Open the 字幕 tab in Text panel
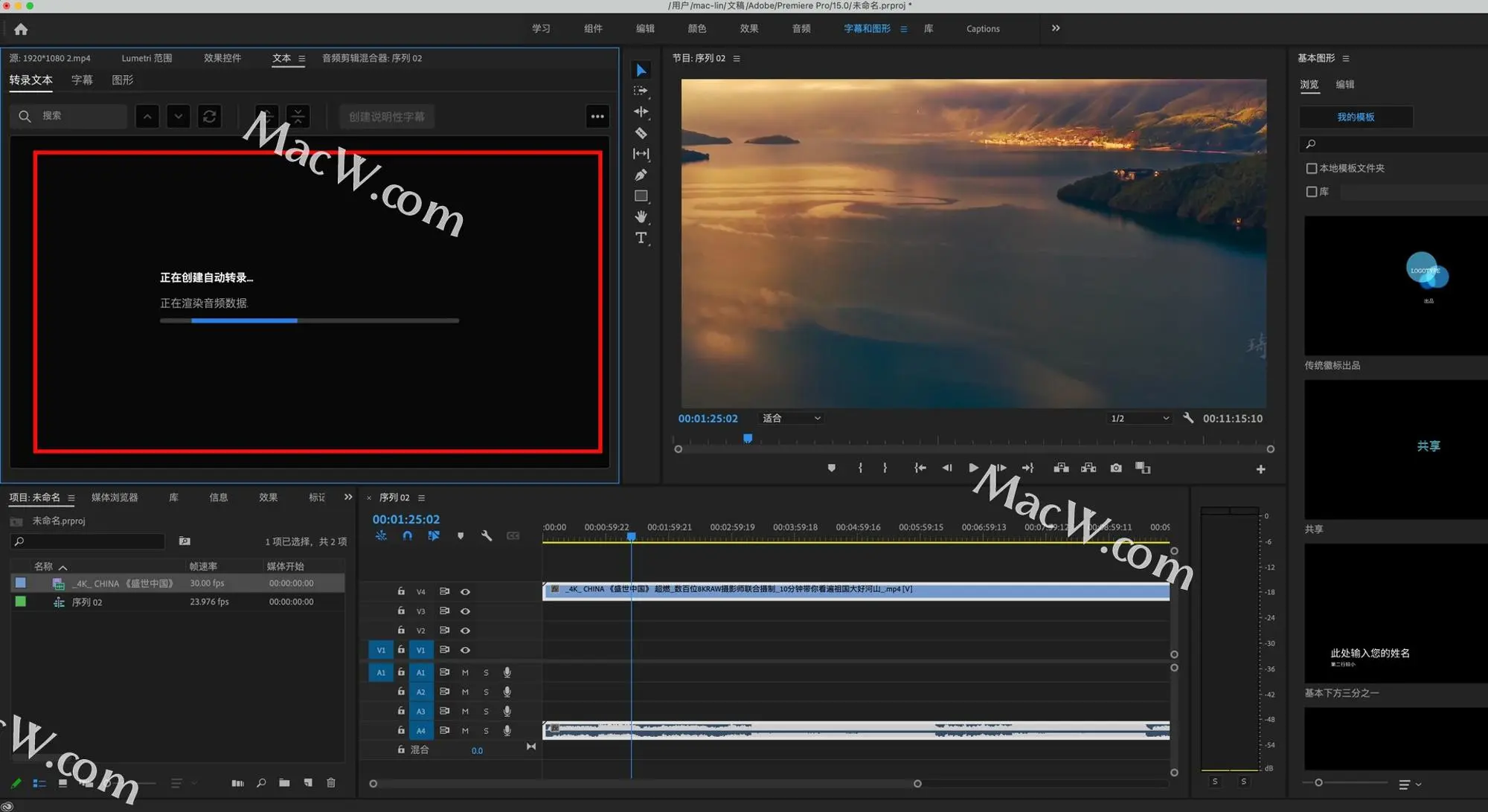Image resolution: width=1488 pixels, height=812 pixels. (x=82, y=80)
